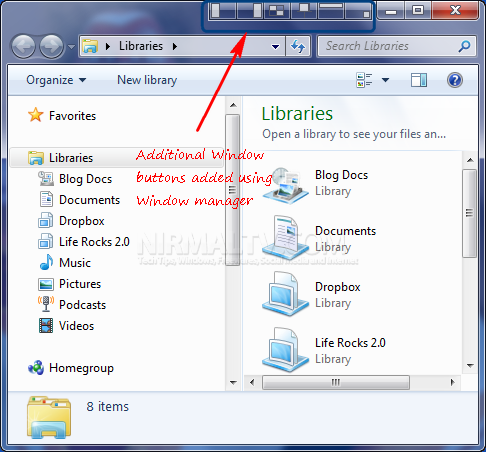The image size is (486, 452).
Task: Expand the arrow before Libraries in address bar
Action: click(x=108, y=46)
